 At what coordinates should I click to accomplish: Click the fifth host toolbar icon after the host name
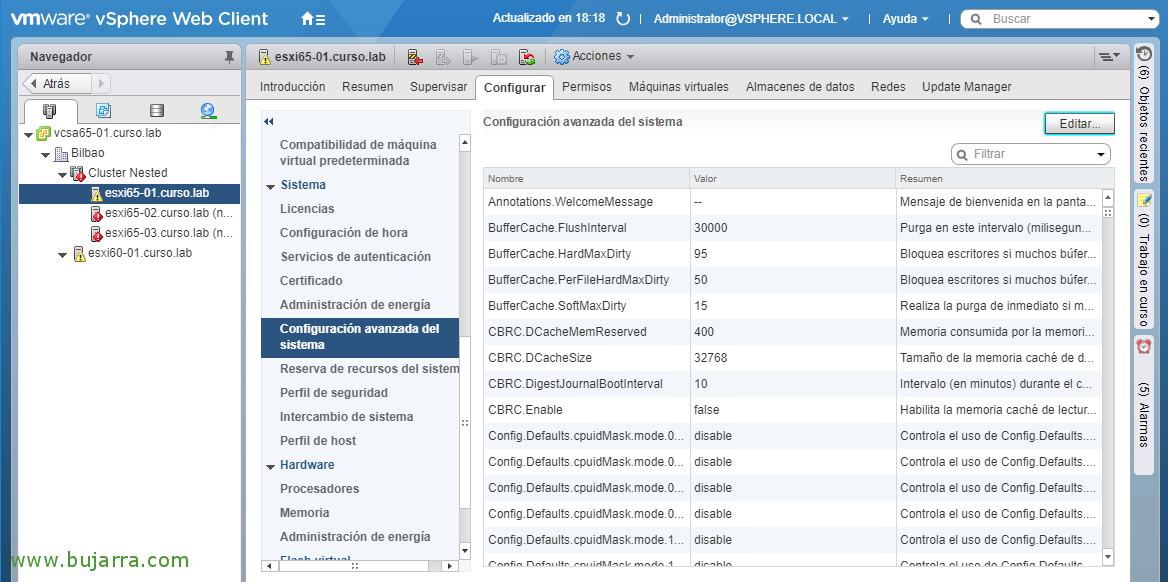click(x=527, y=57)
